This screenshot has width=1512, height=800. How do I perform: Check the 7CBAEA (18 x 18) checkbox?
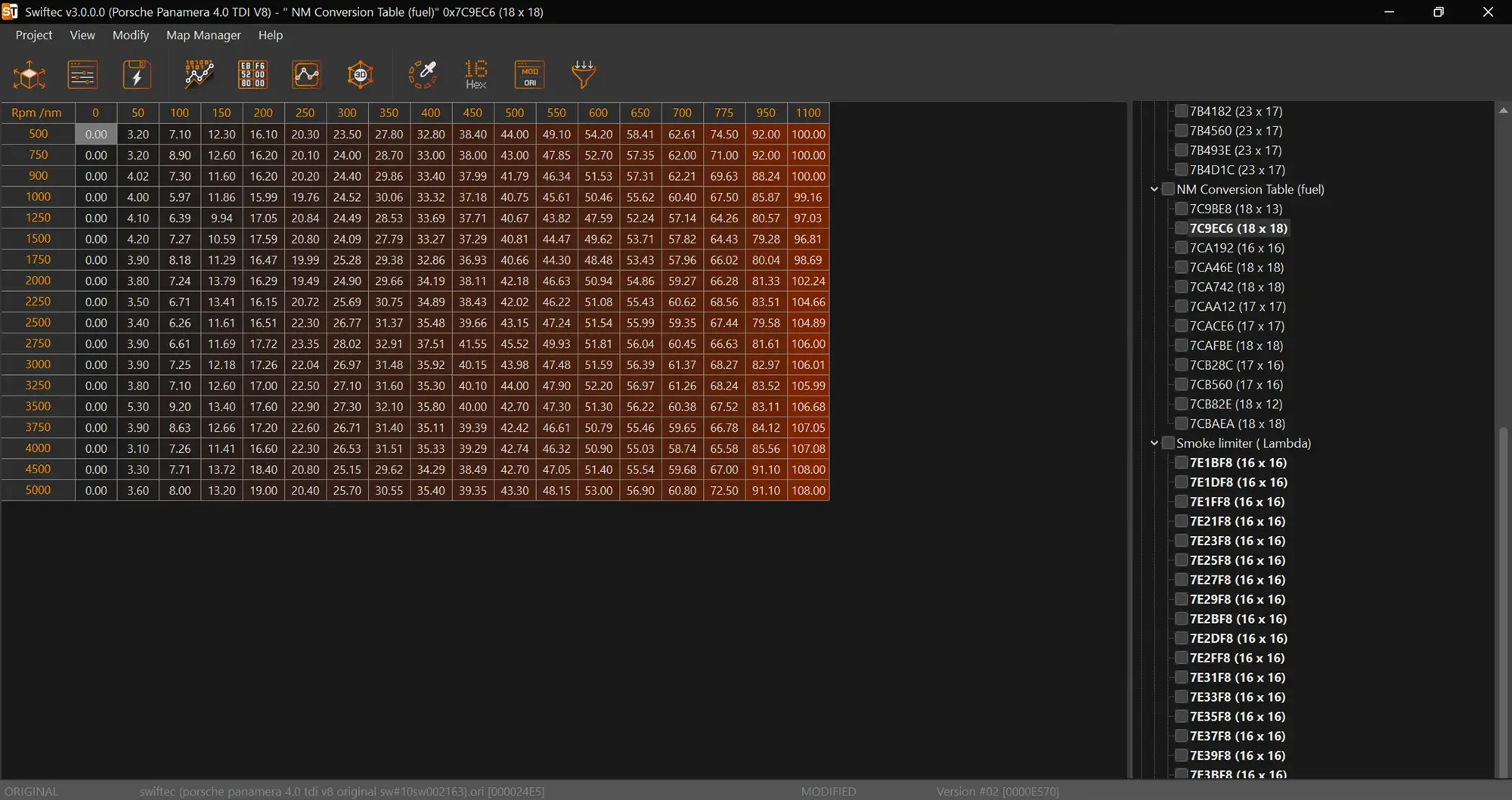(1181, 423)
